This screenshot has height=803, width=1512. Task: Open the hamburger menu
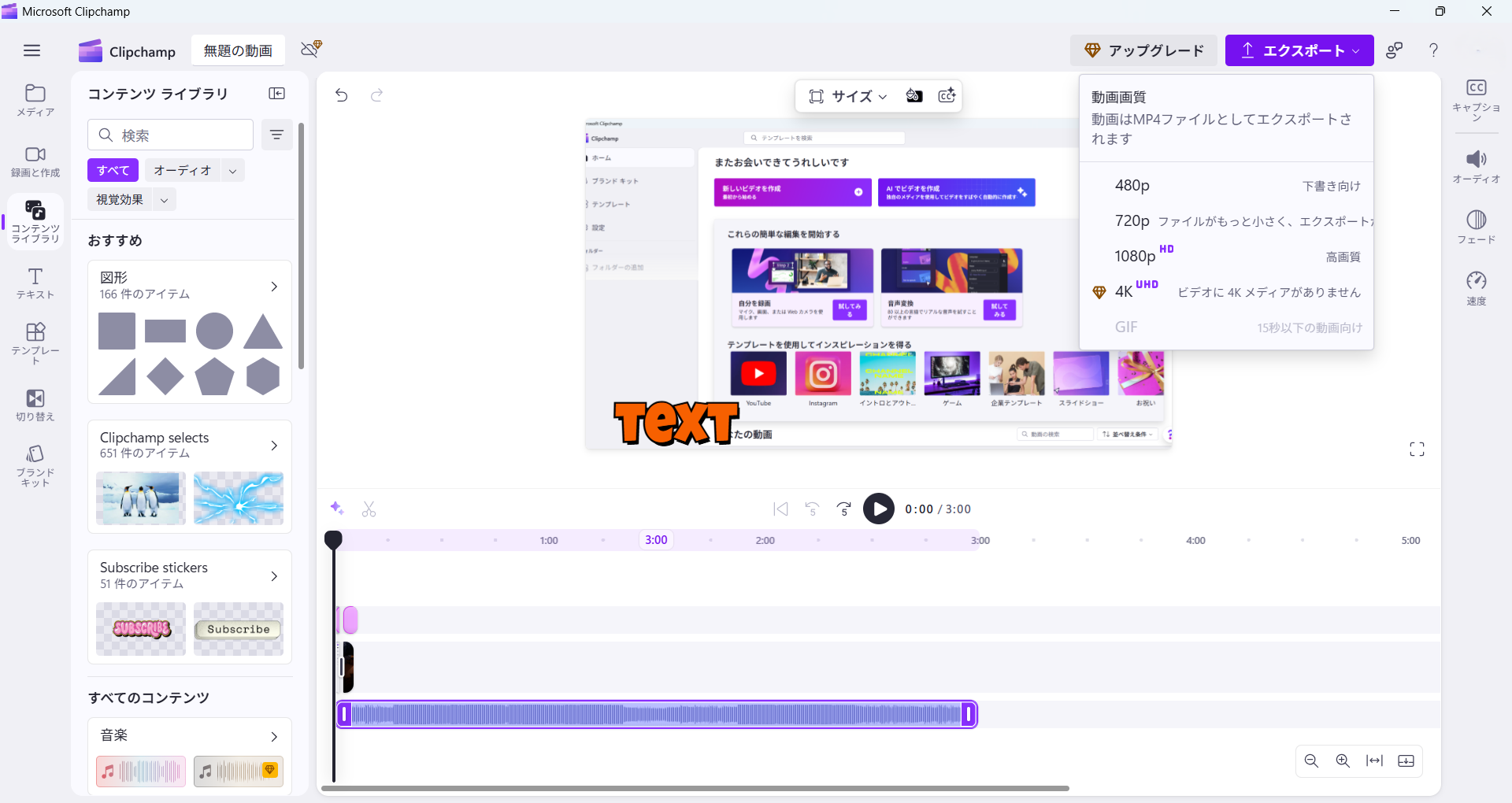pyautogui.click(x=31, y=50)
